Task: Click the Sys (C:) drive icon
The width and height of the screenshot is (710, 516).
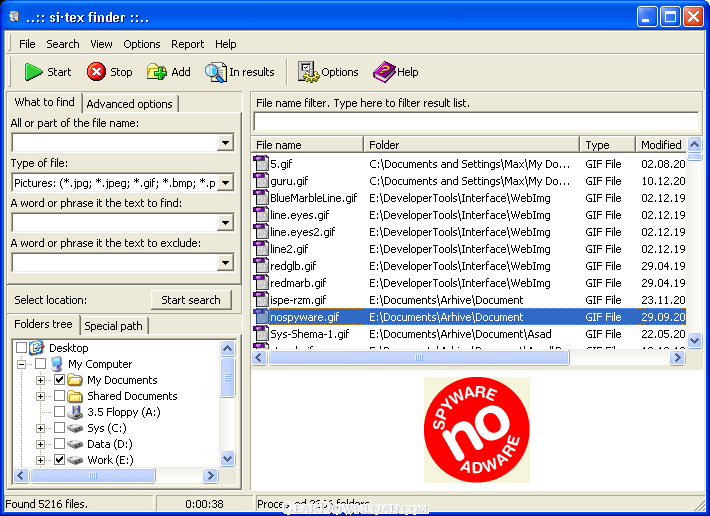Action: [75, 428]
